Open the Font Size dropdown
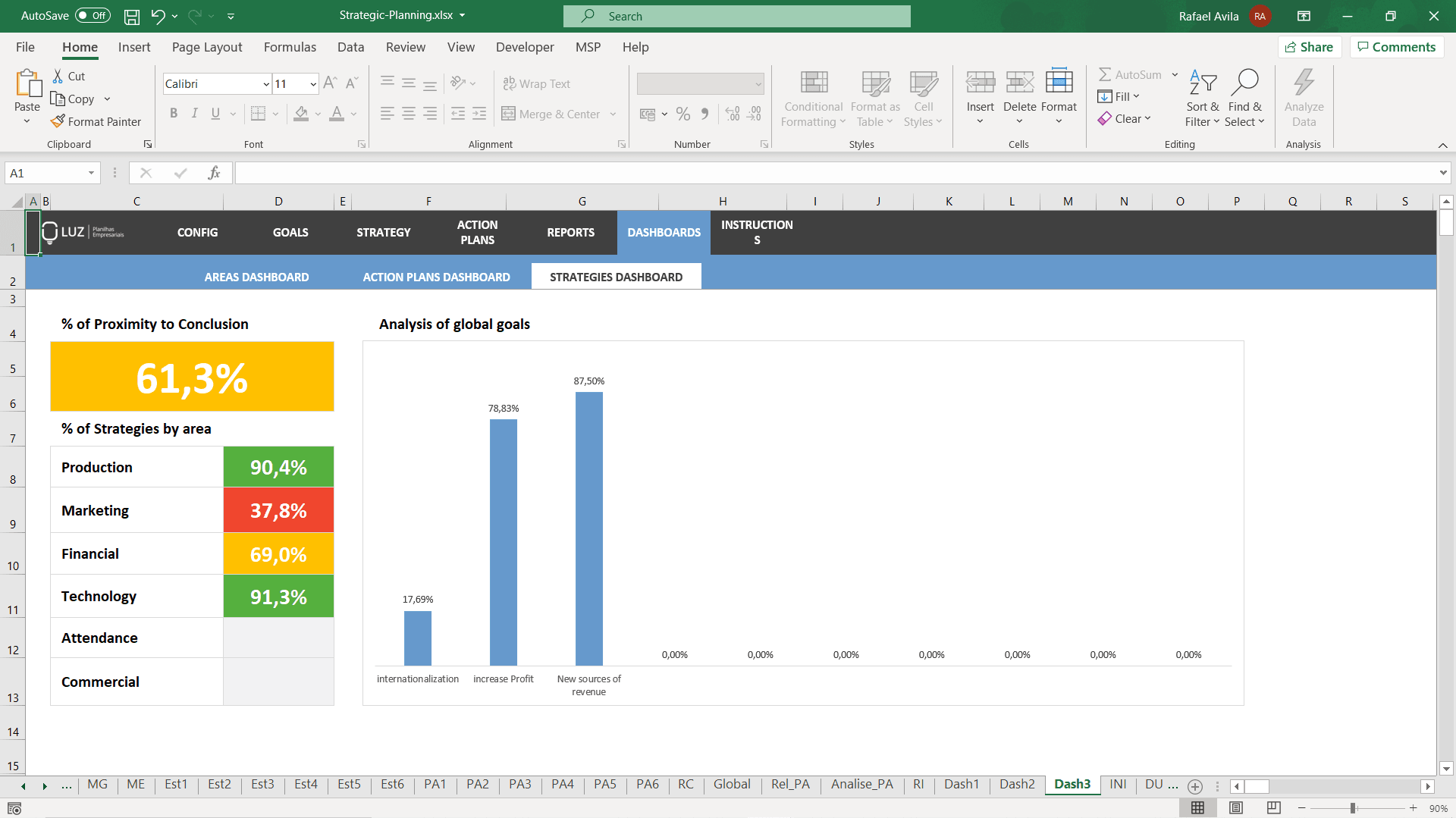Screen dimensions: 1456x818 pos(312,83)
